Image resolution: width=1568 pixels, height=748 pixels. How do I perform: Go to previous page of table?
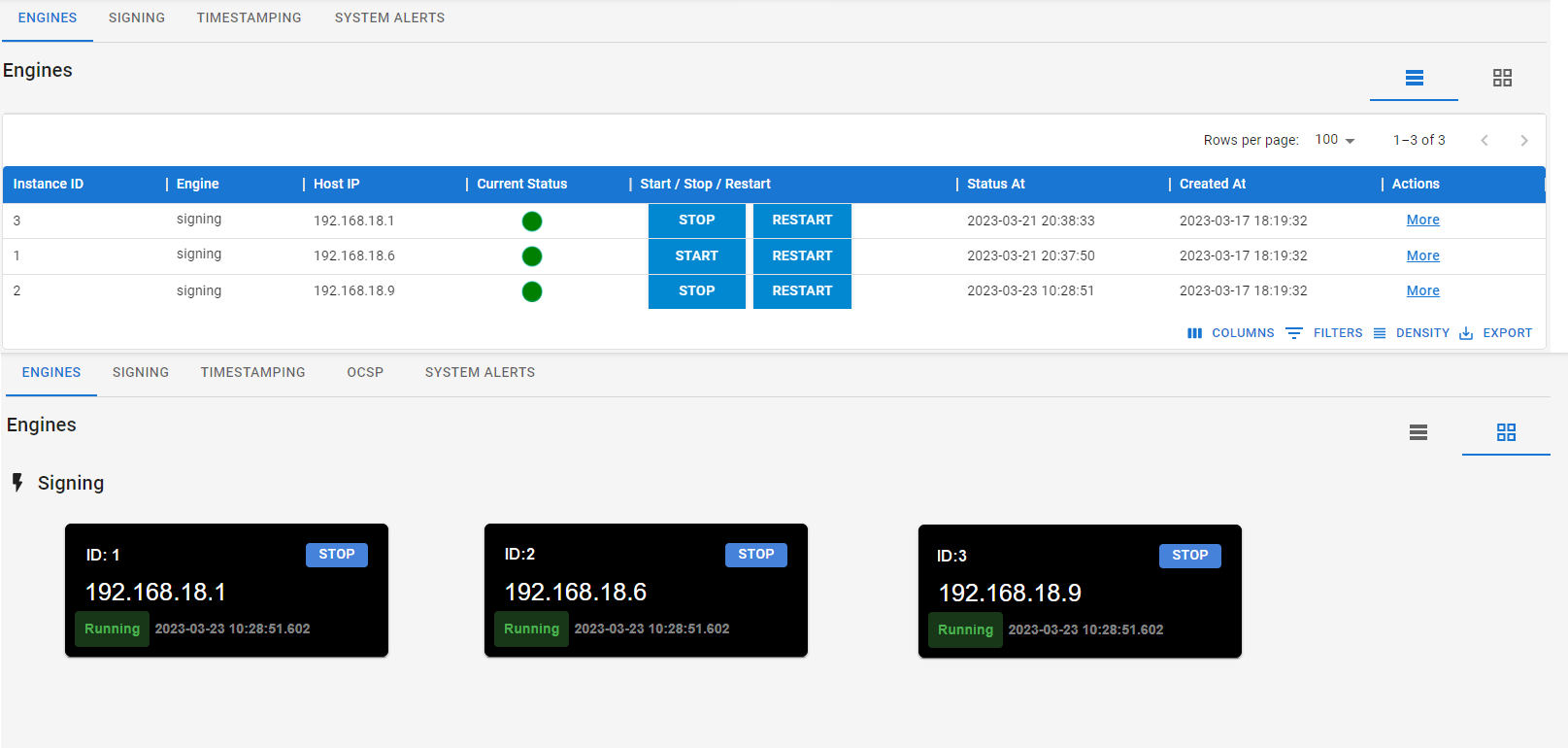[x=1484, y=141]
